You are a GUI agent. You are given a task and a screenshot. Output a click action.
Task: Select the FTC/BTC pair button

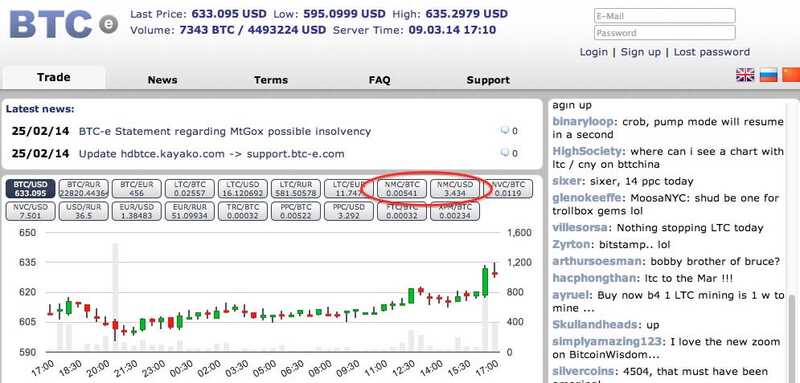coord(402,211)
